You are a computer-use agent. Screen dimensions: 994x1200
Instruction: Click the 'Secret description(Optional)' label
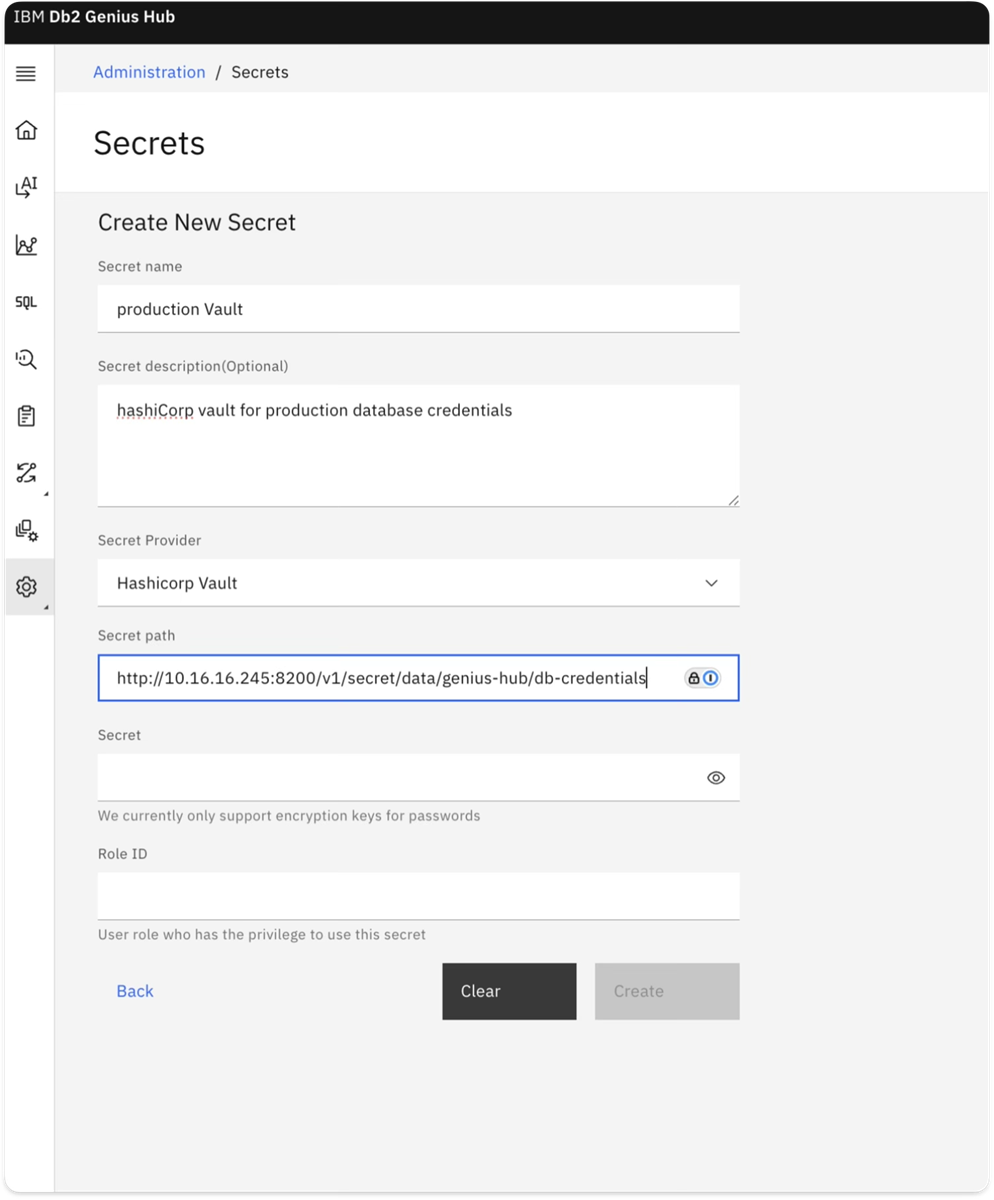pos(193,366)
